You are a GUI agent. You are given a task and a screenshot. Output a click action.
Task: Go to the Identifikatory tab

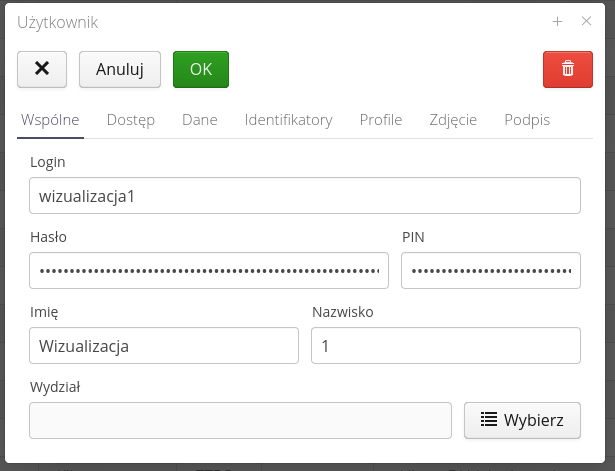(x=288, y=120)
